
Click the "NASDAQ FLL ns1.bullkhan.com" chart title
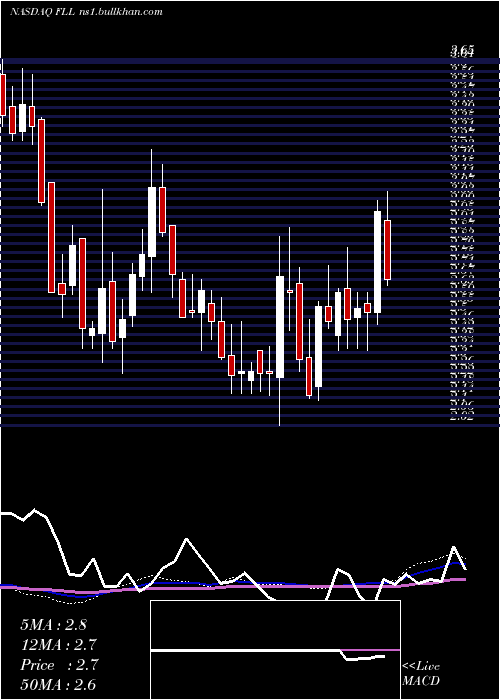click(86, 12)
